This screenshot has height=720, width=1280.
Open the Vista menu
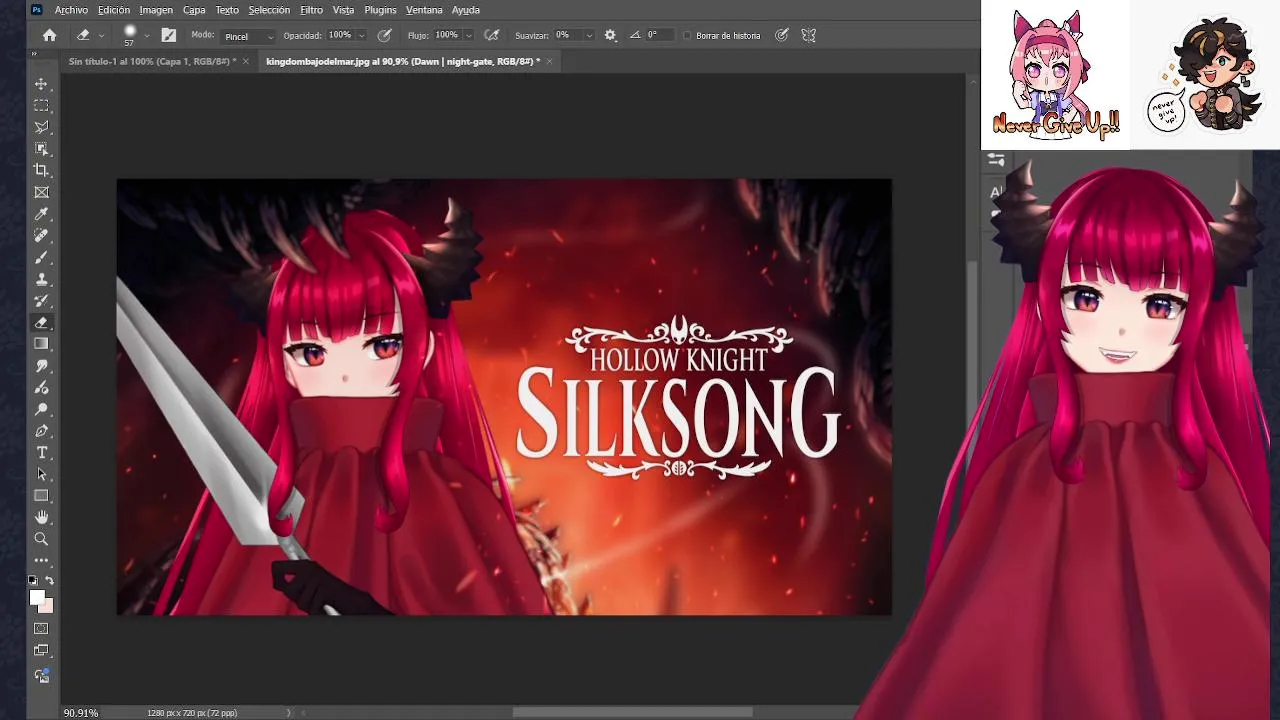tap(343, 10)
